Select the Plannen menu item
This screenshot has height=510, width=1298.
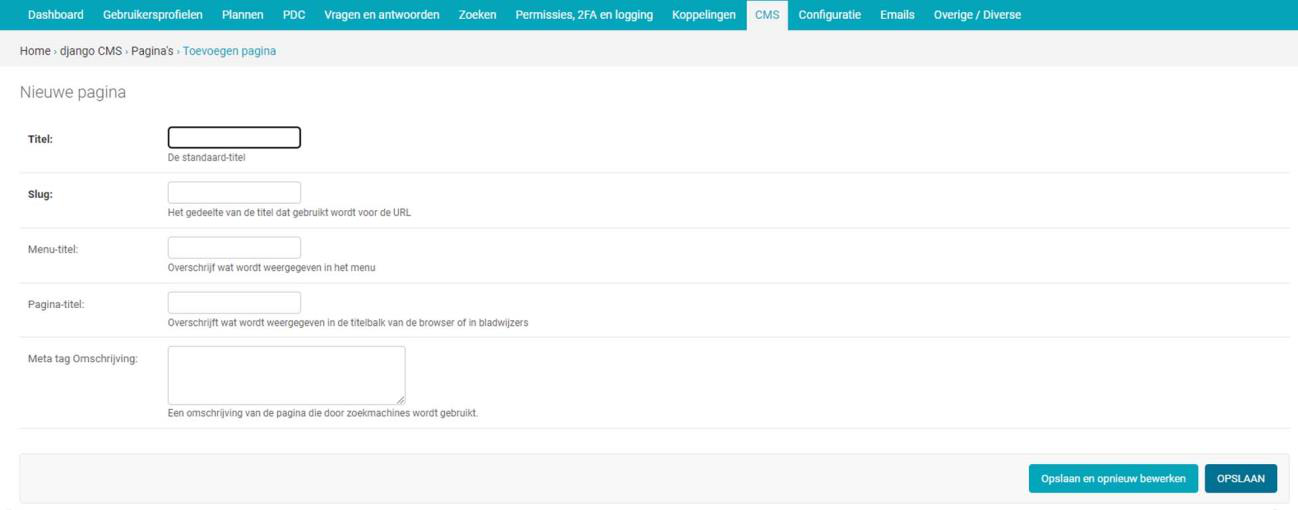coord(242,15)
